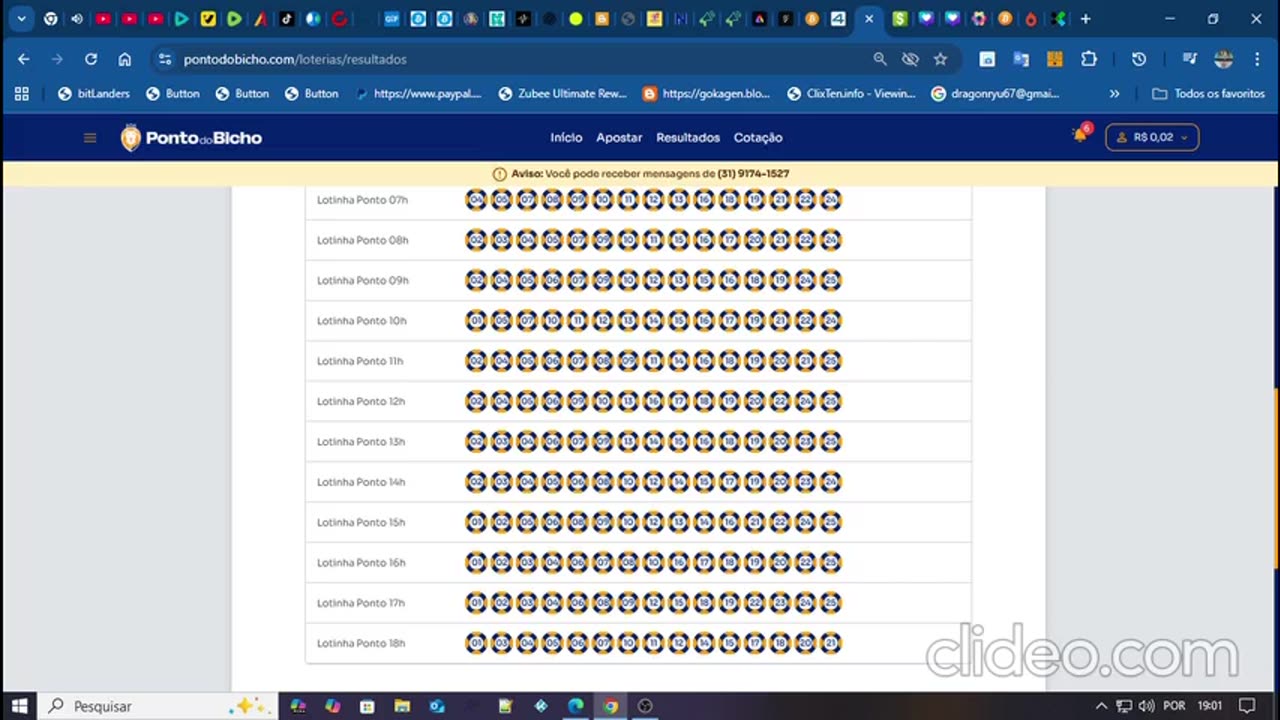Open the media control playlist icon
Viewport: 1280px width, 720px height.
(1189, 59)
